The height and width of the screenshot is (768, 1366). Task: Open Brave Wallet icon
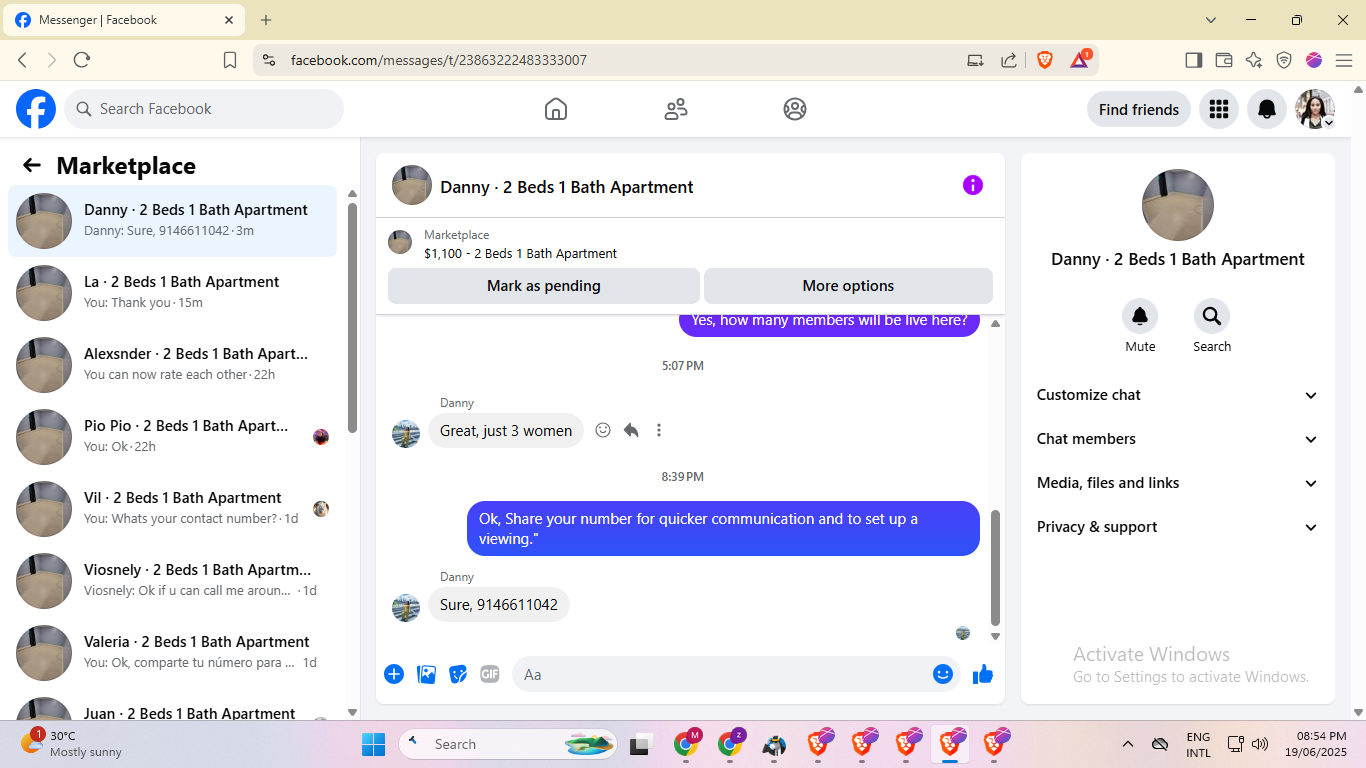coord(1224,60)
